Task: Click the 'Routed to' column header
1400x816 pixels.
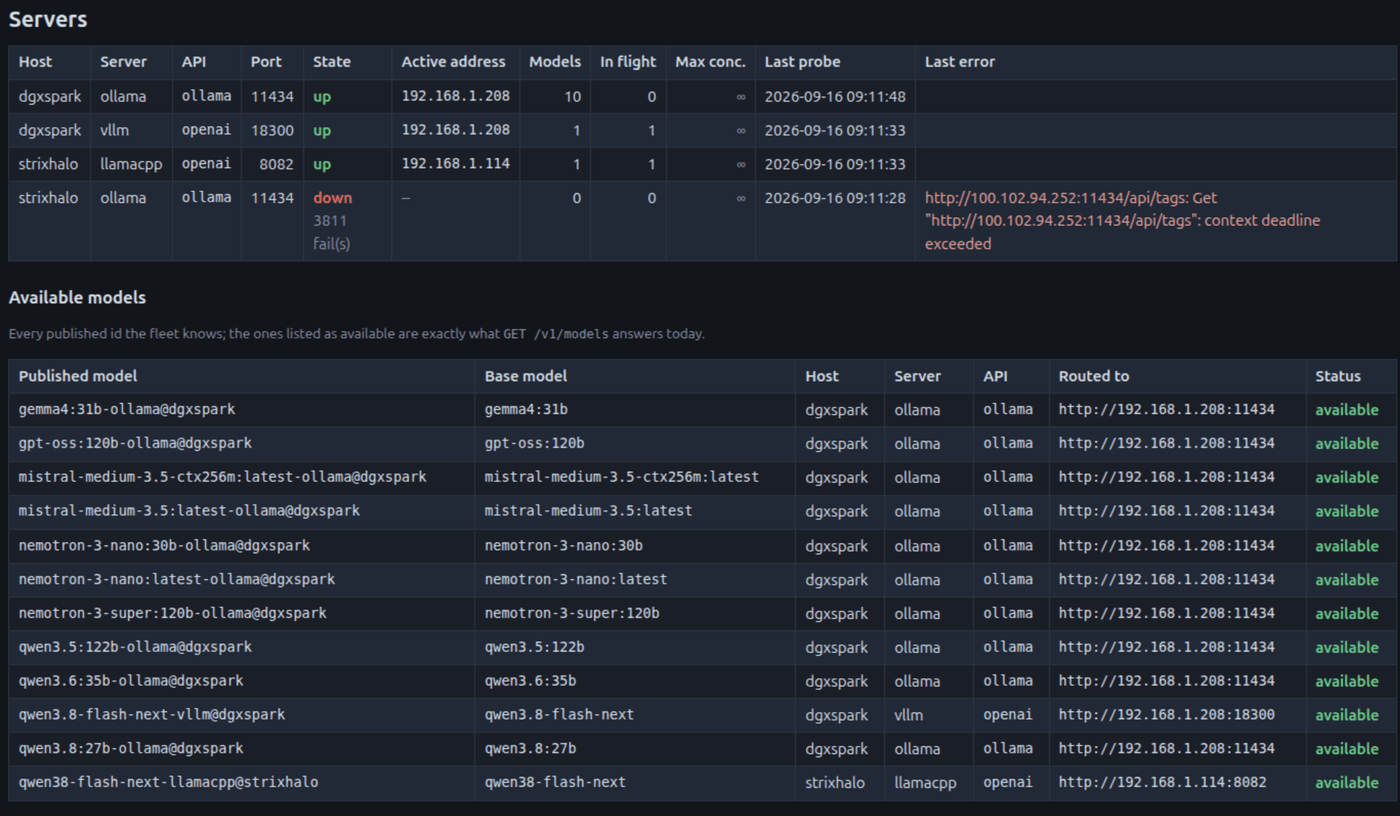Action: pos(1094,376)
